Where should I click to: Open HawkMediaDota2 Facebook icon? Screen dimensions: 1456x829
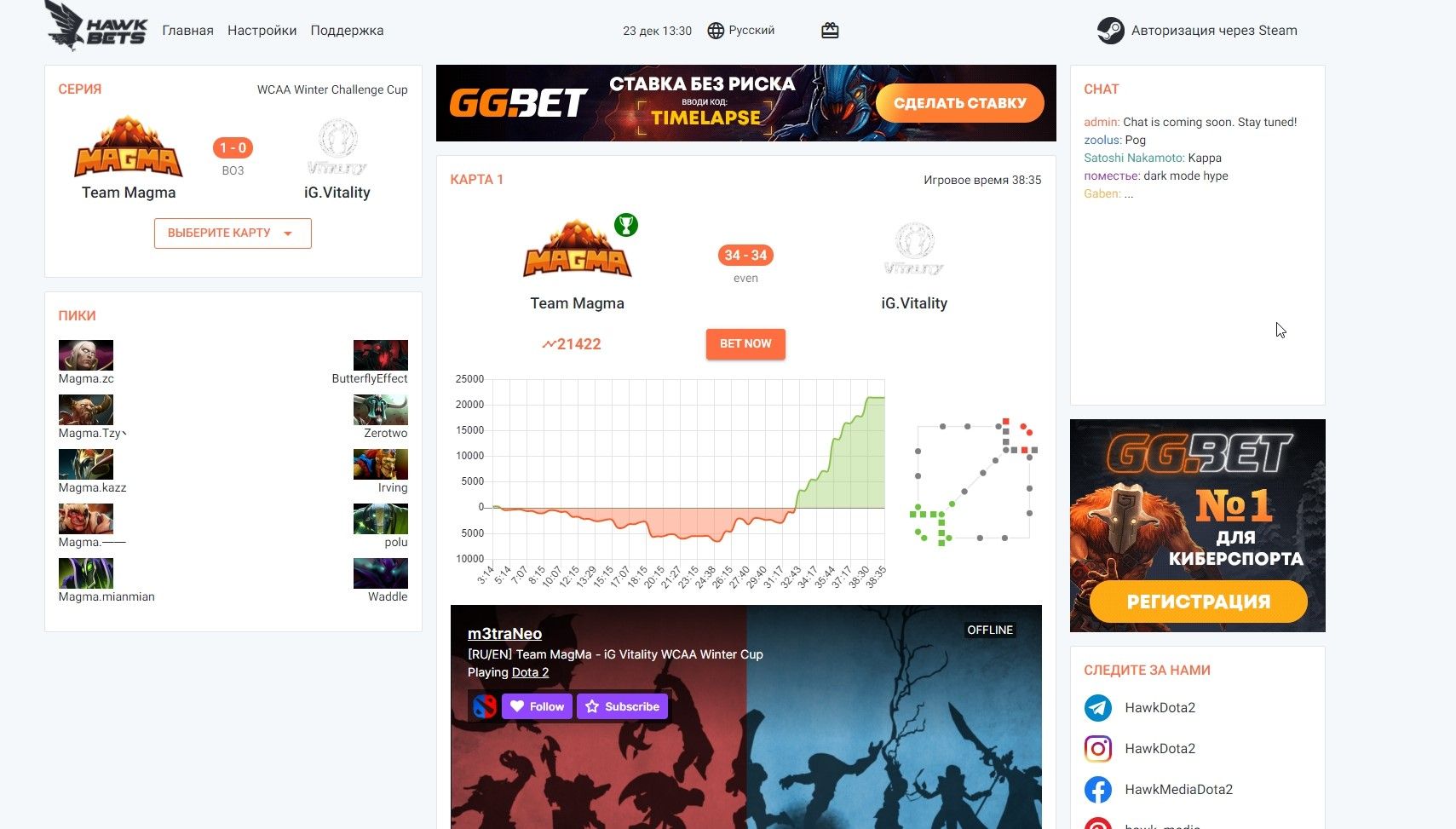tap(1098, 789)
